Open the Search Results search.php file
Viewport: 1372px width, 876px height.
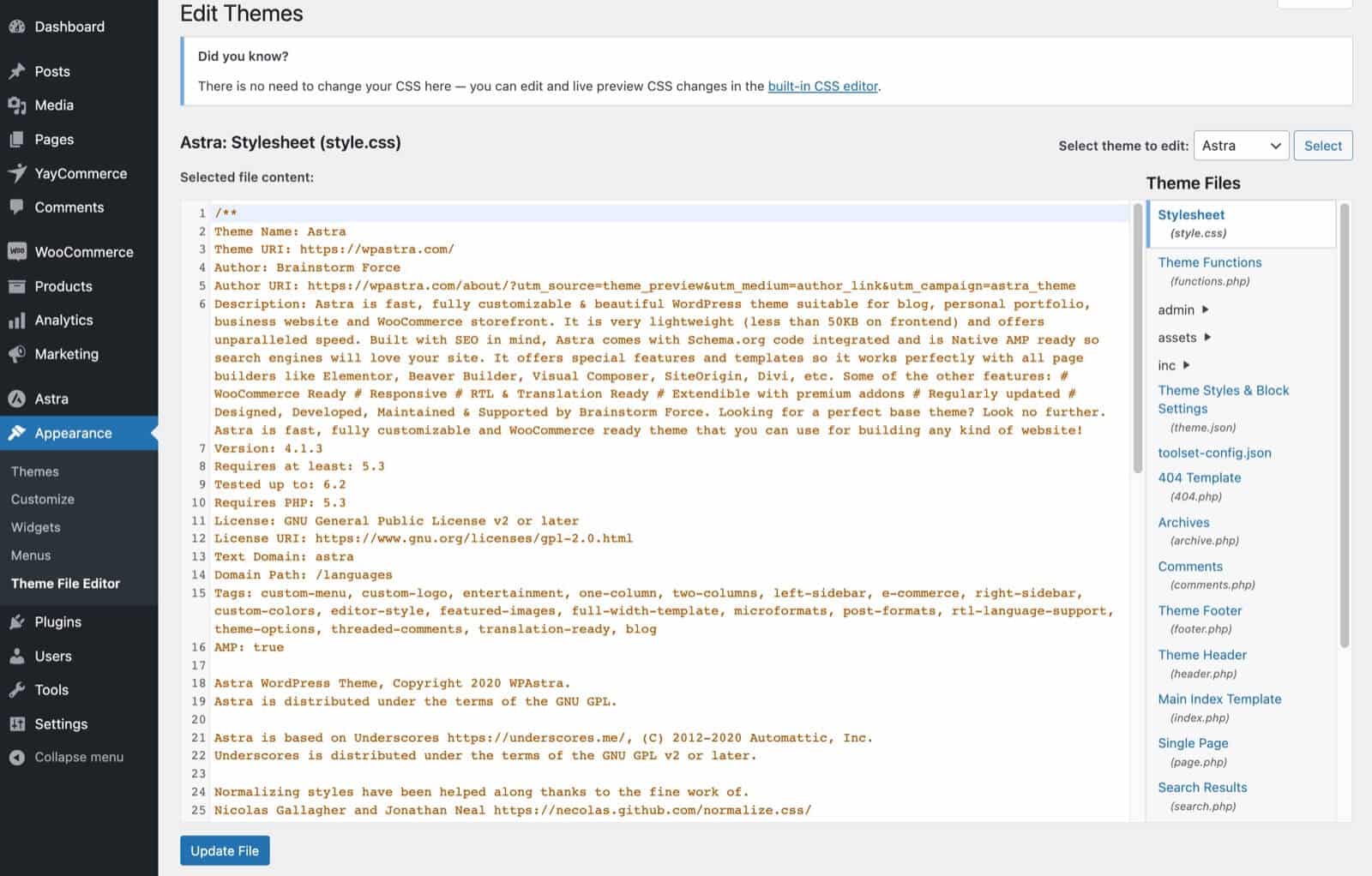1202,796
